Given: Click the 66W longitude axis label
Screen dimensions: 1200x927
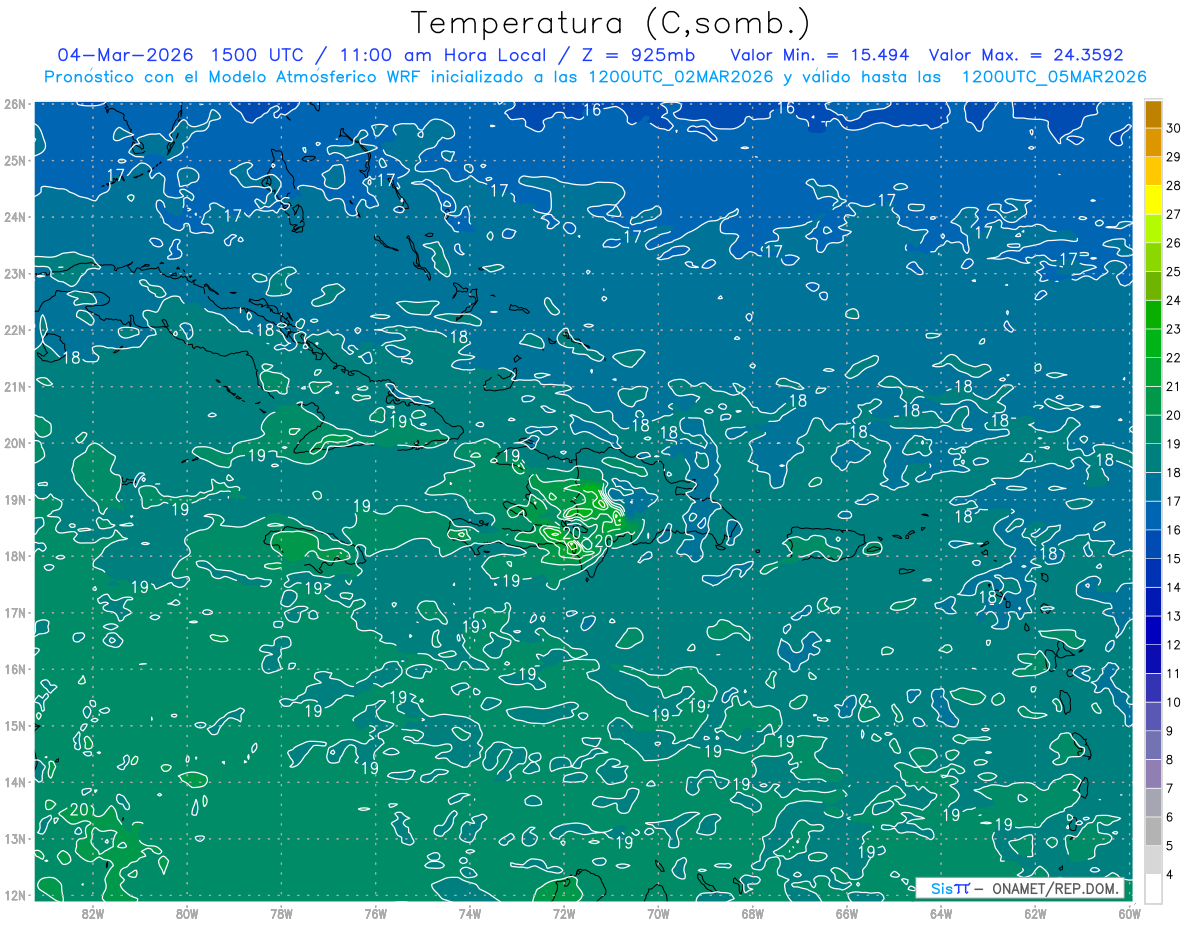Looking at the screenshot, I should click(x=847, y=913).
